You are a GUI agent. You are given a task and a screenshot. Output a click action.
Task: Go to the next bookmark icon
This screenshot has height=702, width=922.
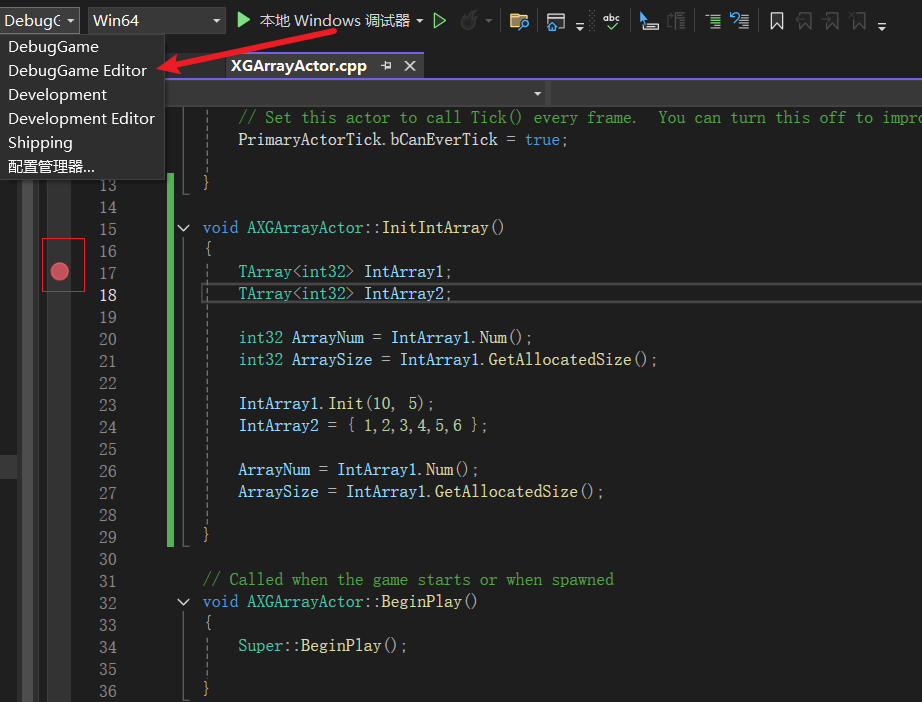[831, 22]
